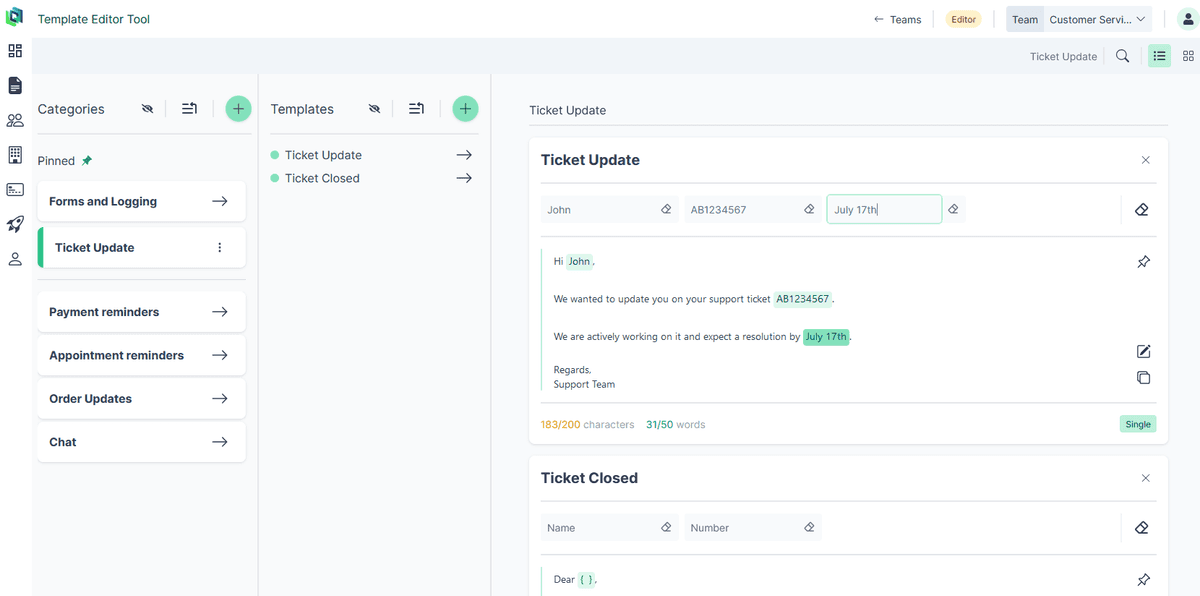
Task: Pin the Ticket Update template
Action: pos(1143,262)
